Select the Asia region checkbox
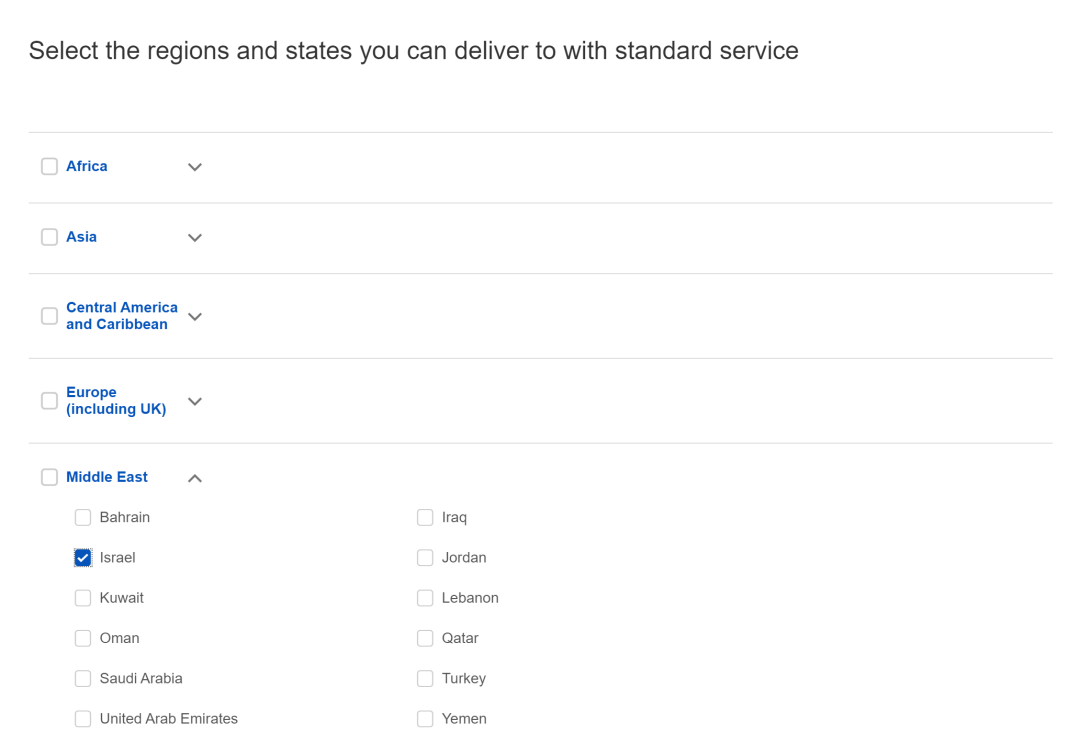 tap(49, 237)
